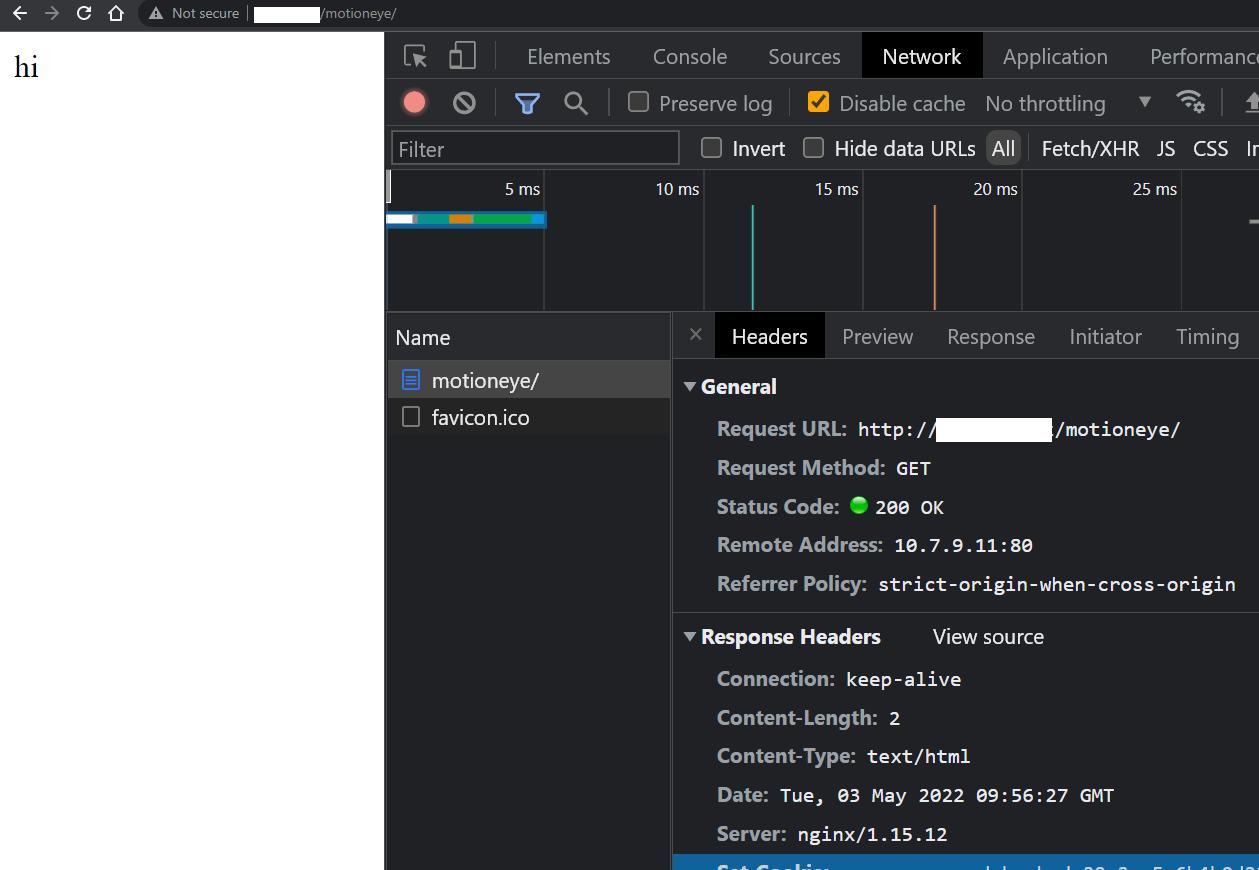This screenshot has width=1259, height=870.
Task: Select the favicon.ico request row
Action: click(528, 417)
